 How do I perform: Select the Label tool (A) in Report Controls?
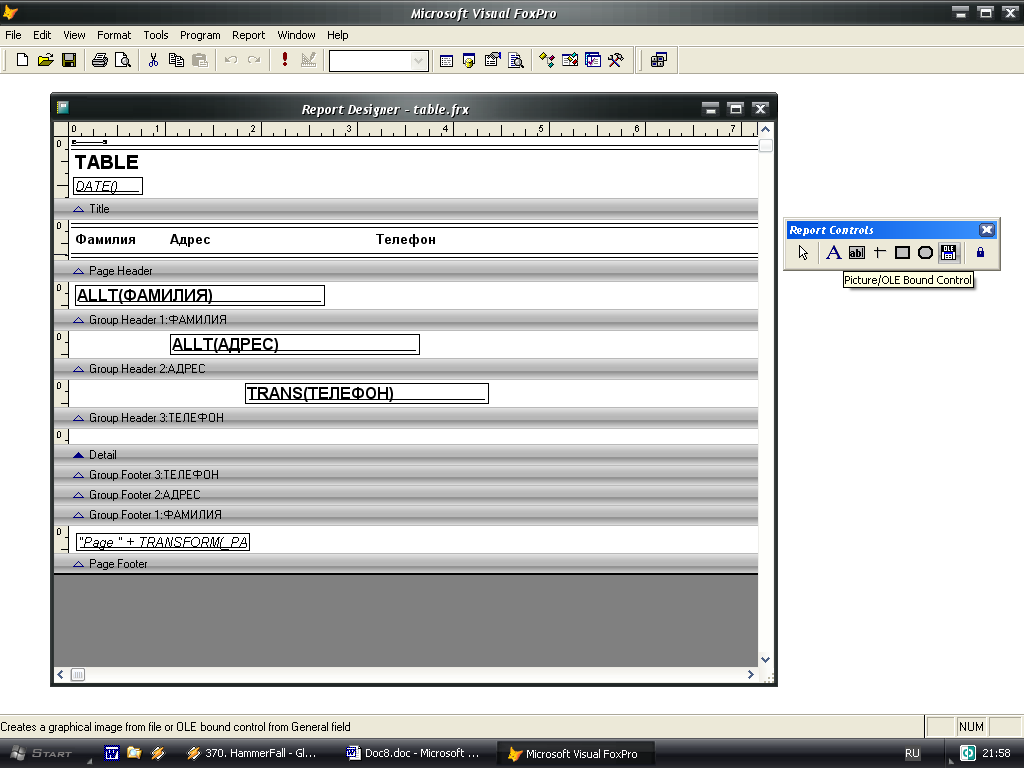click(833, 253)
